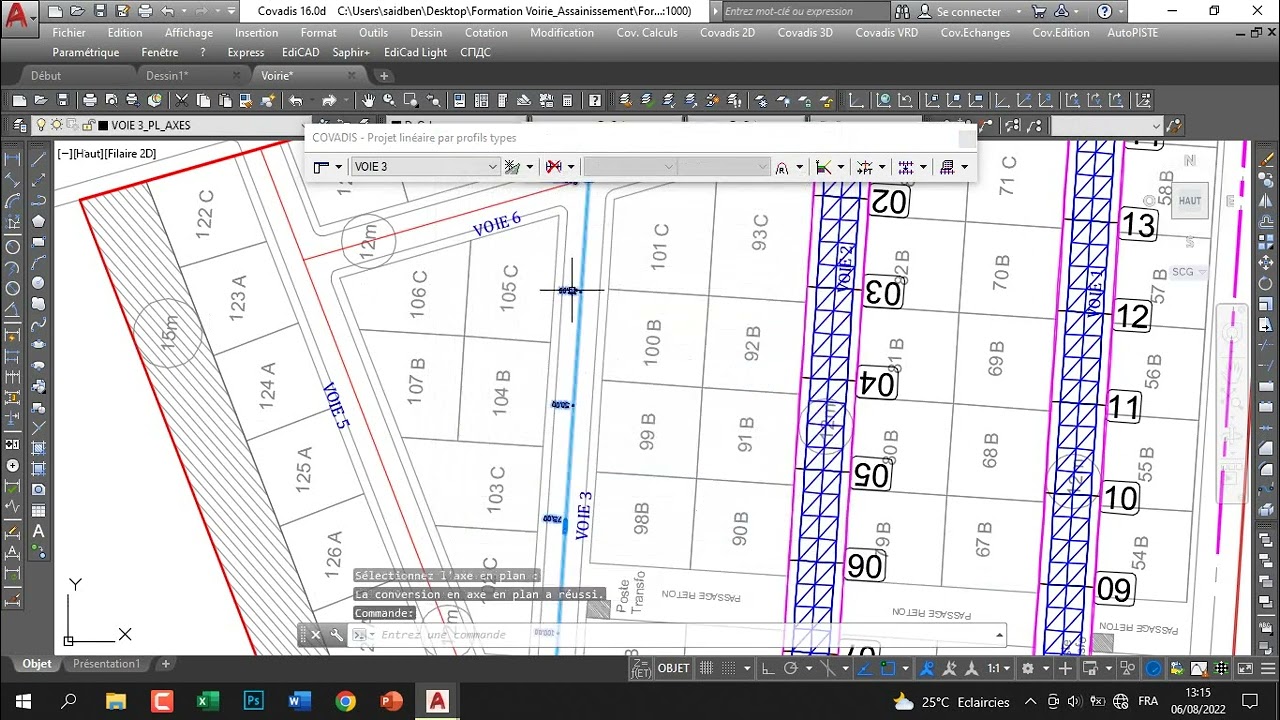Click the SCG coordinate system dropdown under ViewCube

pyautogui.click(x=1188, y=272)
